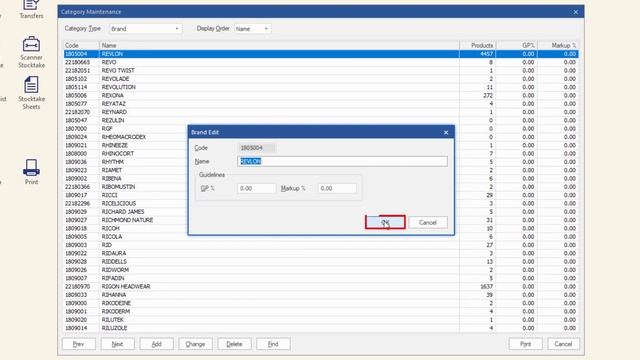The image size is (640, 360).
Task: Select the RIGON HEADWEAR row
Action: click(x=321, y=287)
